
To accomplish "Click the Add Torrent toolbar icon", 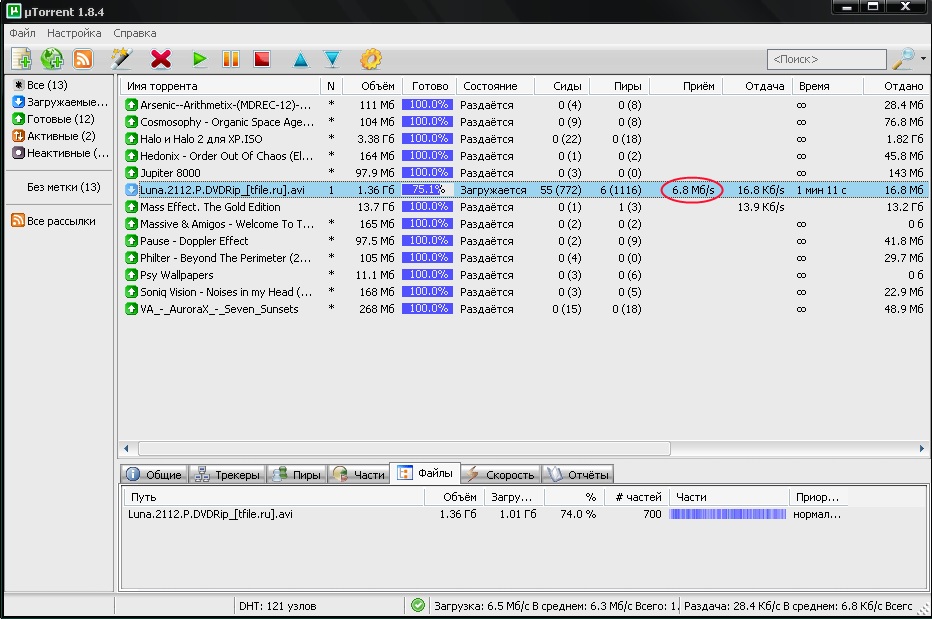I will (21, 59).
